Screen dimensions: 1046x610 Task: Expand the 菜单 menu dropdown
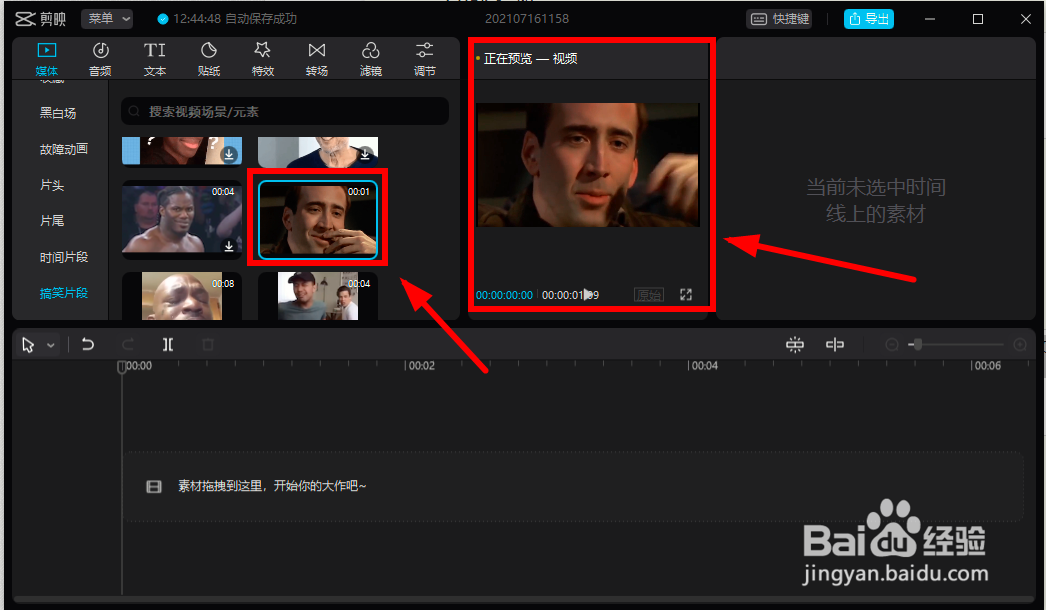(107, 19)
